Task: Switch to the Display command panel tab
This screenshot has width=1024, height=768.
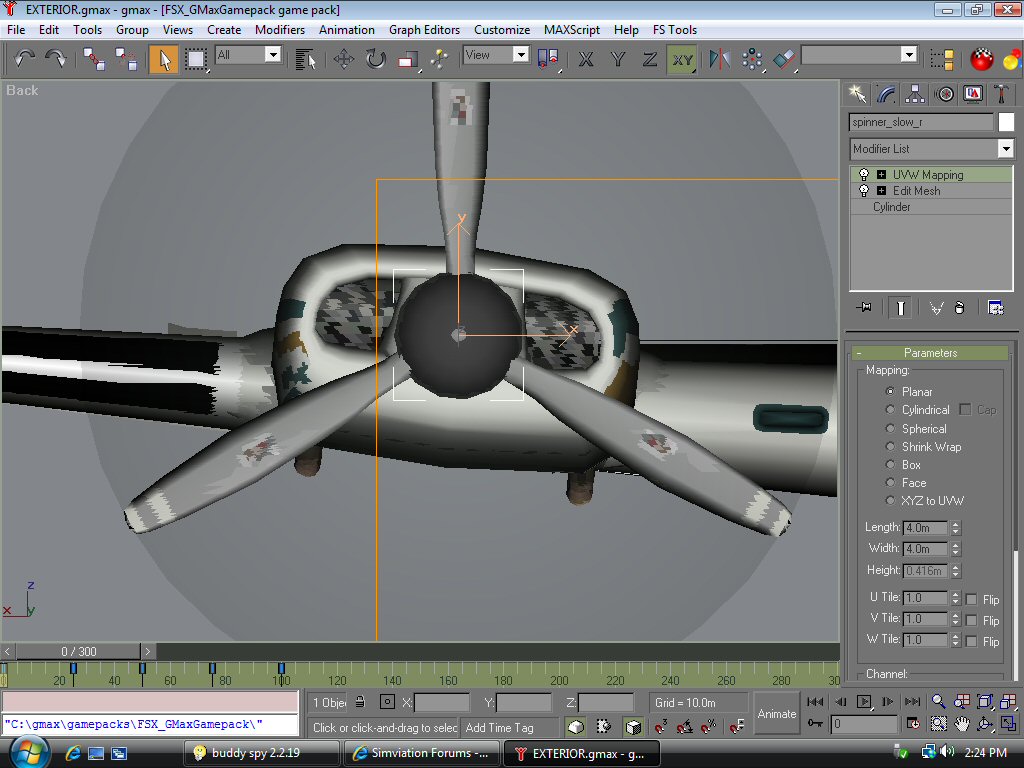Action: coord(973,94)
